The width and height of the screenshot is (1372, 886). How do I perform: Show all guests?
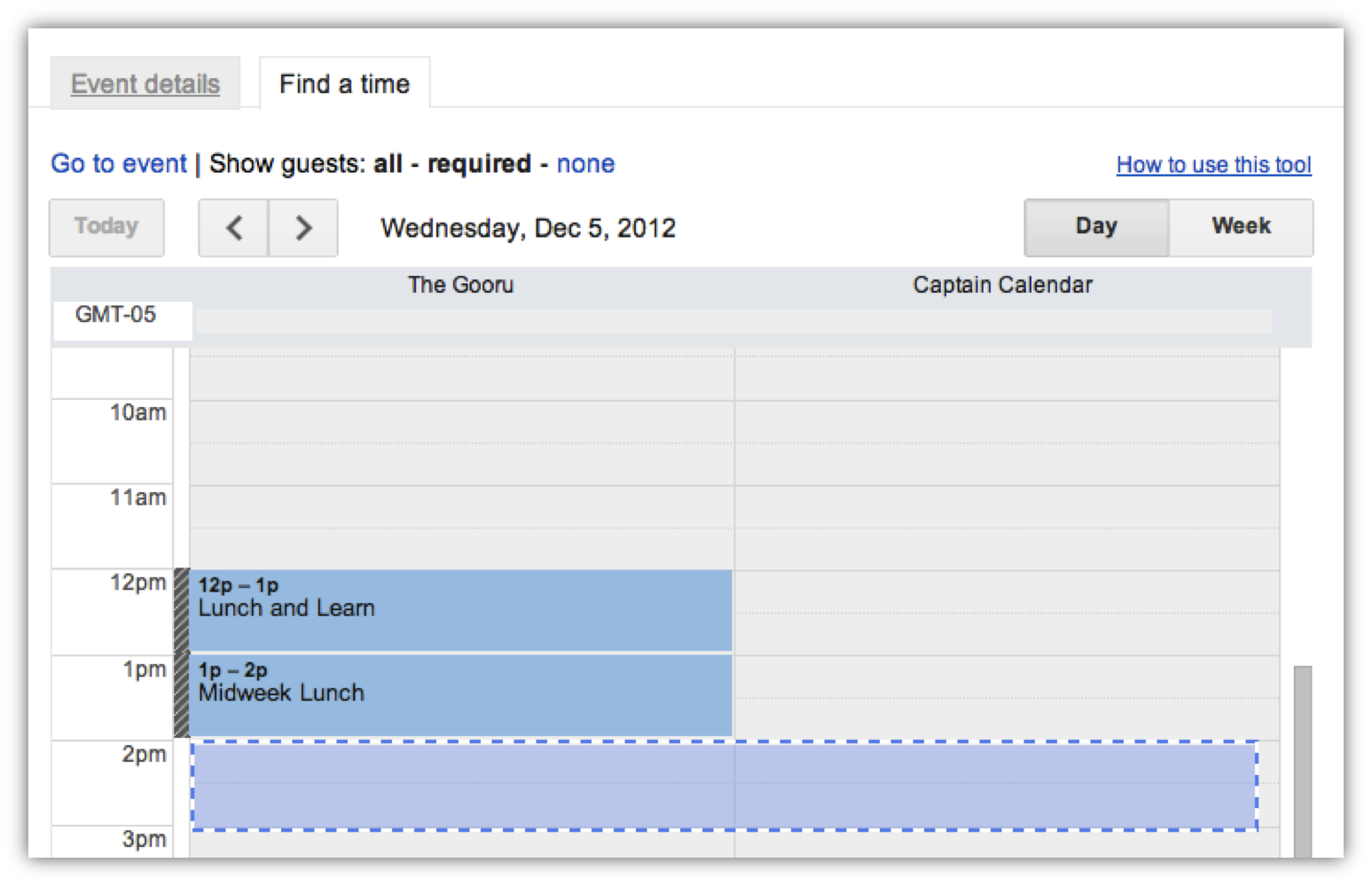[388, 163]
